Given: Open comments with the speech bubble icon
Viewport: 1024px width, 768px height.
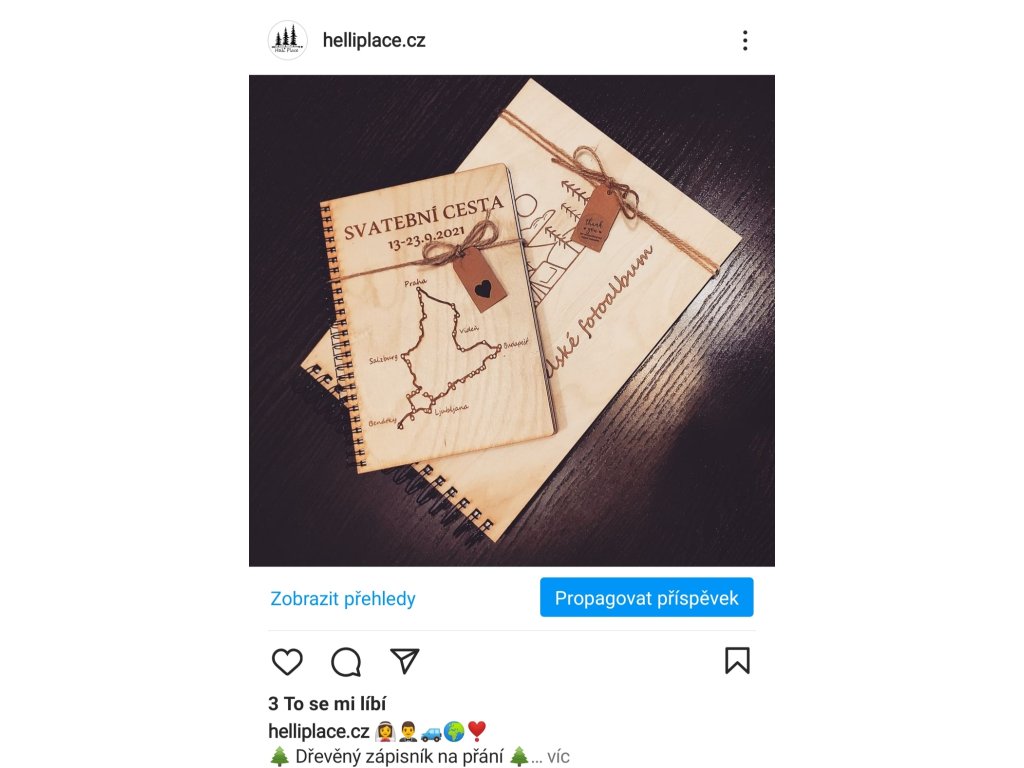Looking at the screenshot, I should tap(346, 662).
